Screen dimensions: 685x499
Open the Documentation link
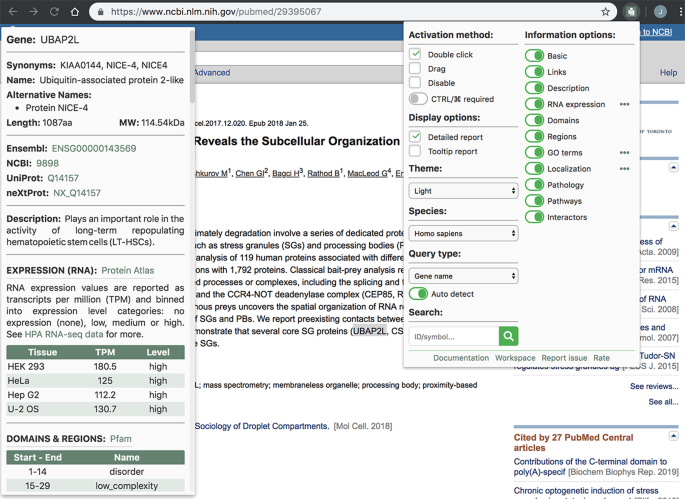pos(461,358)
